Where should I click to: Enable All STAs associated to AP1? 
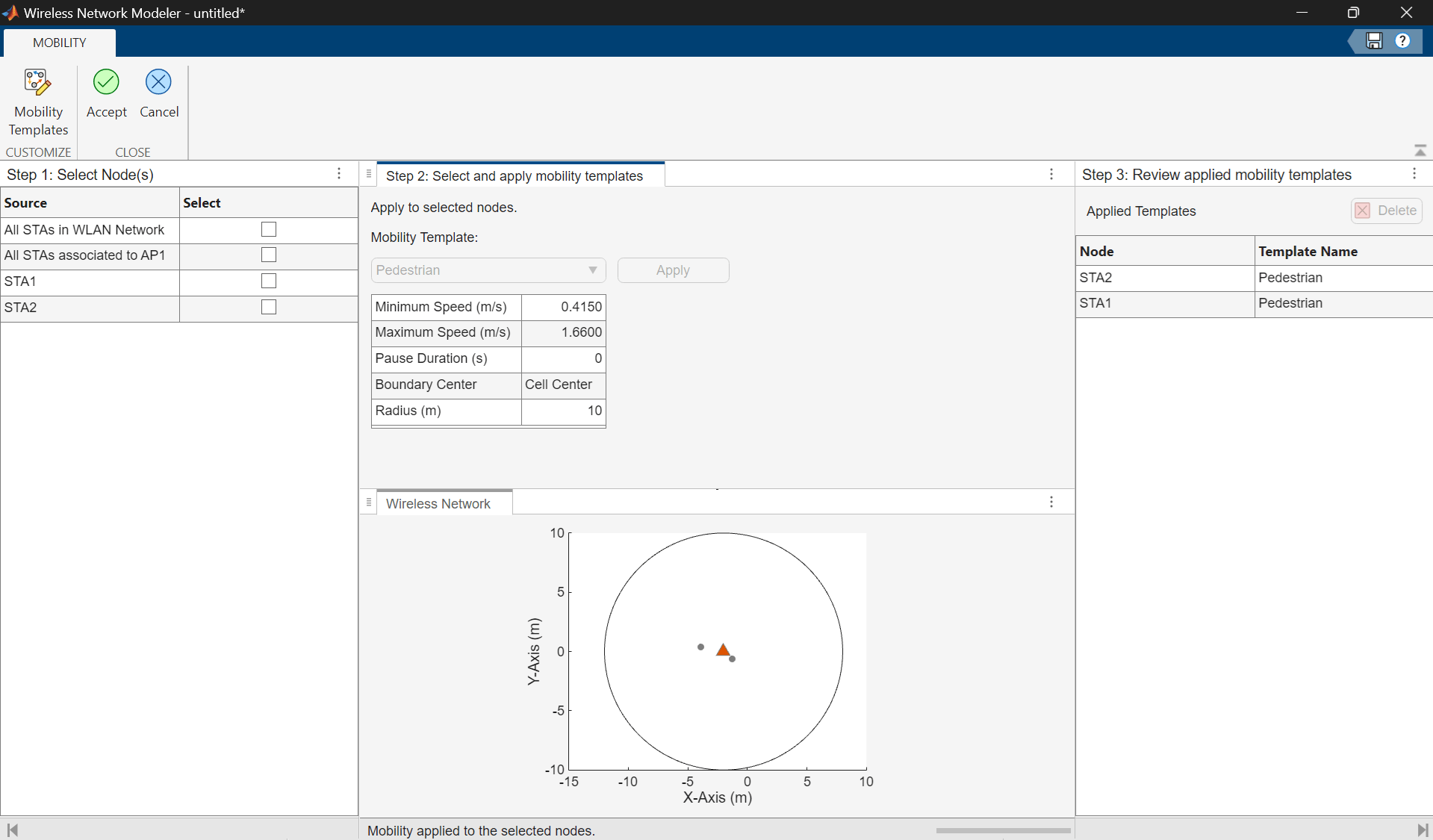269,255
